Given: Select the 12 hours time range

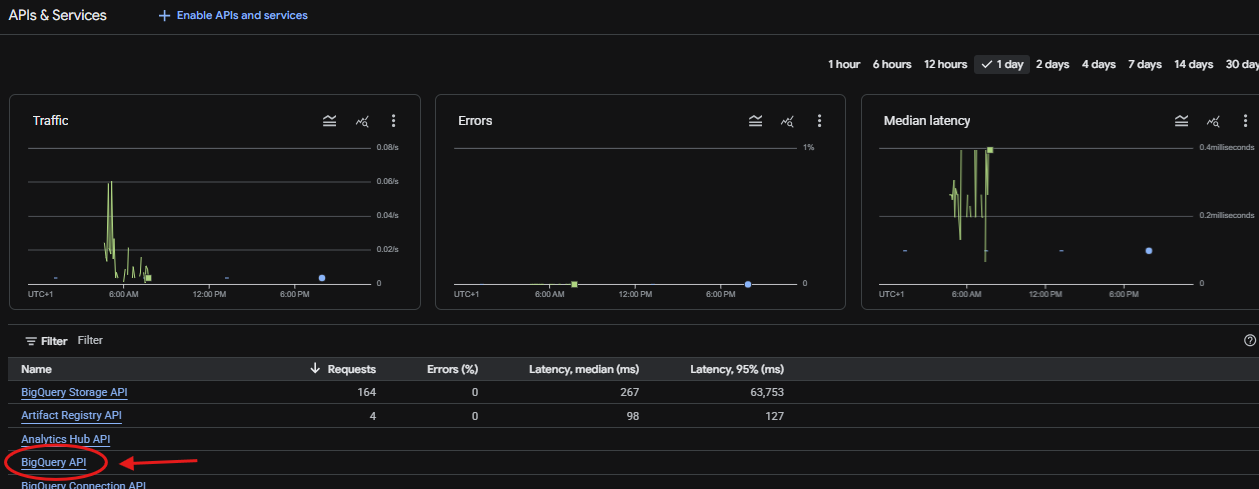Looking at the screenshot, I should coord(945,64).
